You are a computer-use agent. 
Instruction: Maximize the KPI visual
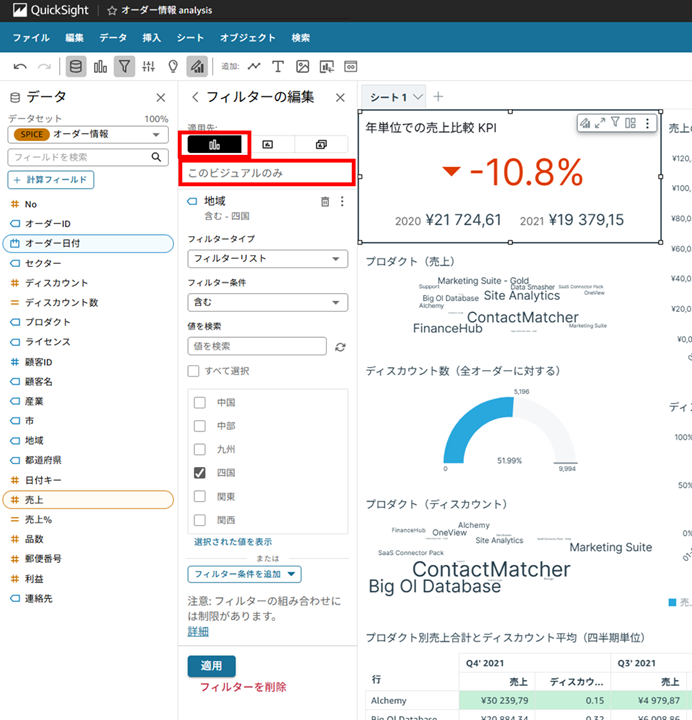[600, 123]
